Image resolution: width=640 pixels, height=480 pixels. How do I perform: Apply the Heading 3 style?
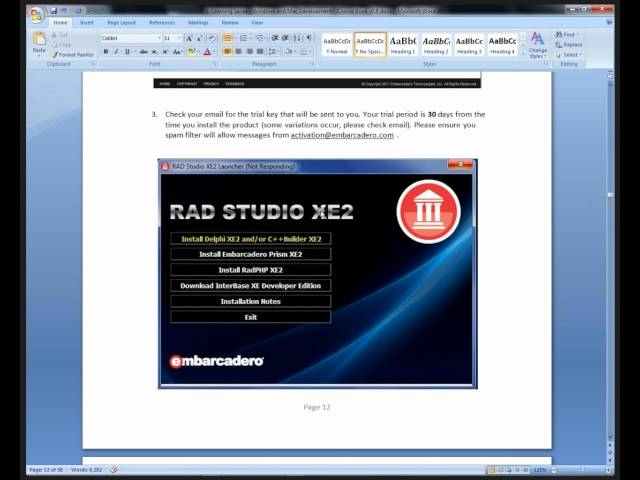click(469, 45)
